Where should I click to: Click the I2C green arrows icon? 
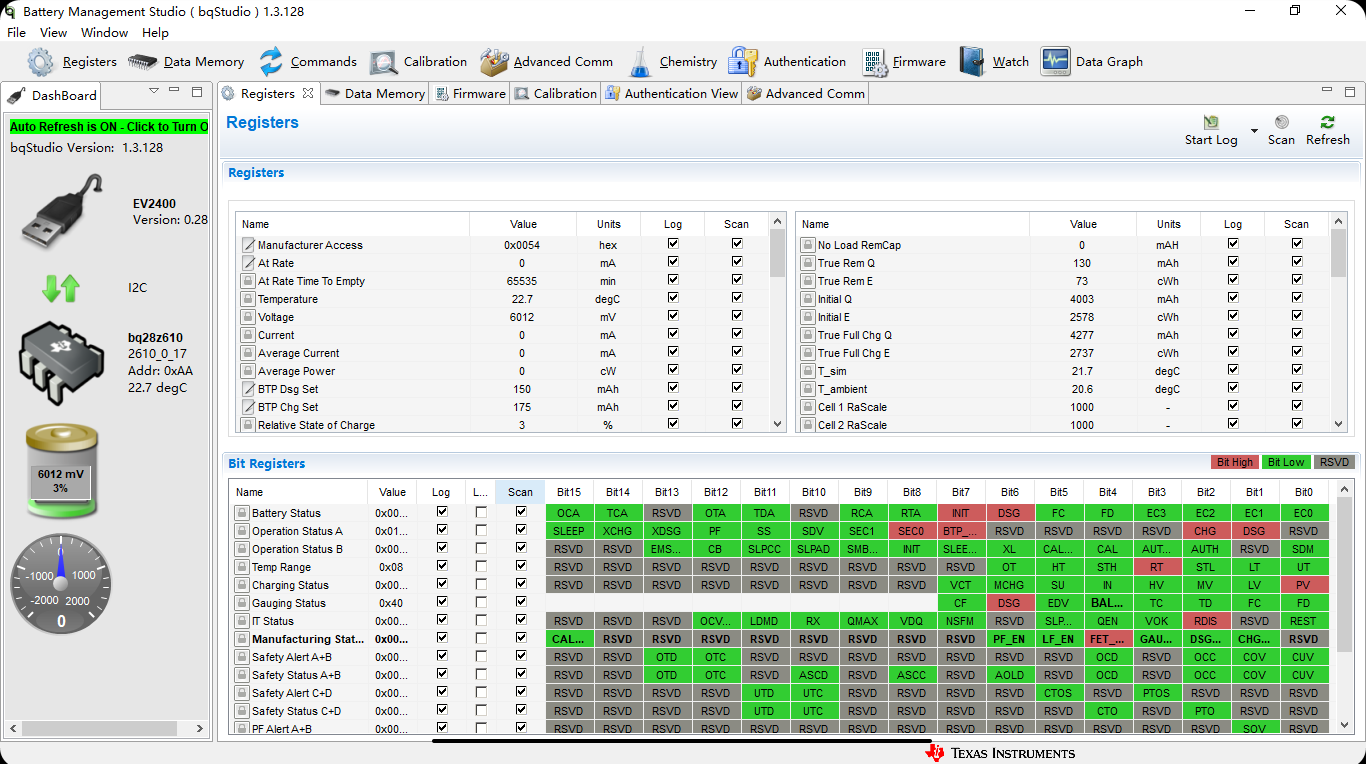(61, 289)
